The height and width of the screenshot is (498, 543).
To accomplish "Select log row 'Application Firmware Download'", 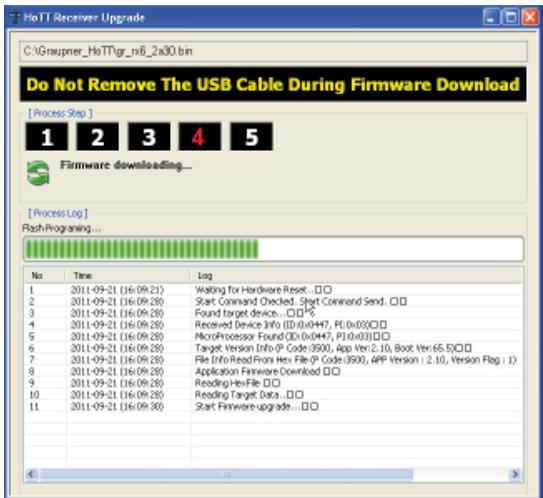I will click(274, 372).
